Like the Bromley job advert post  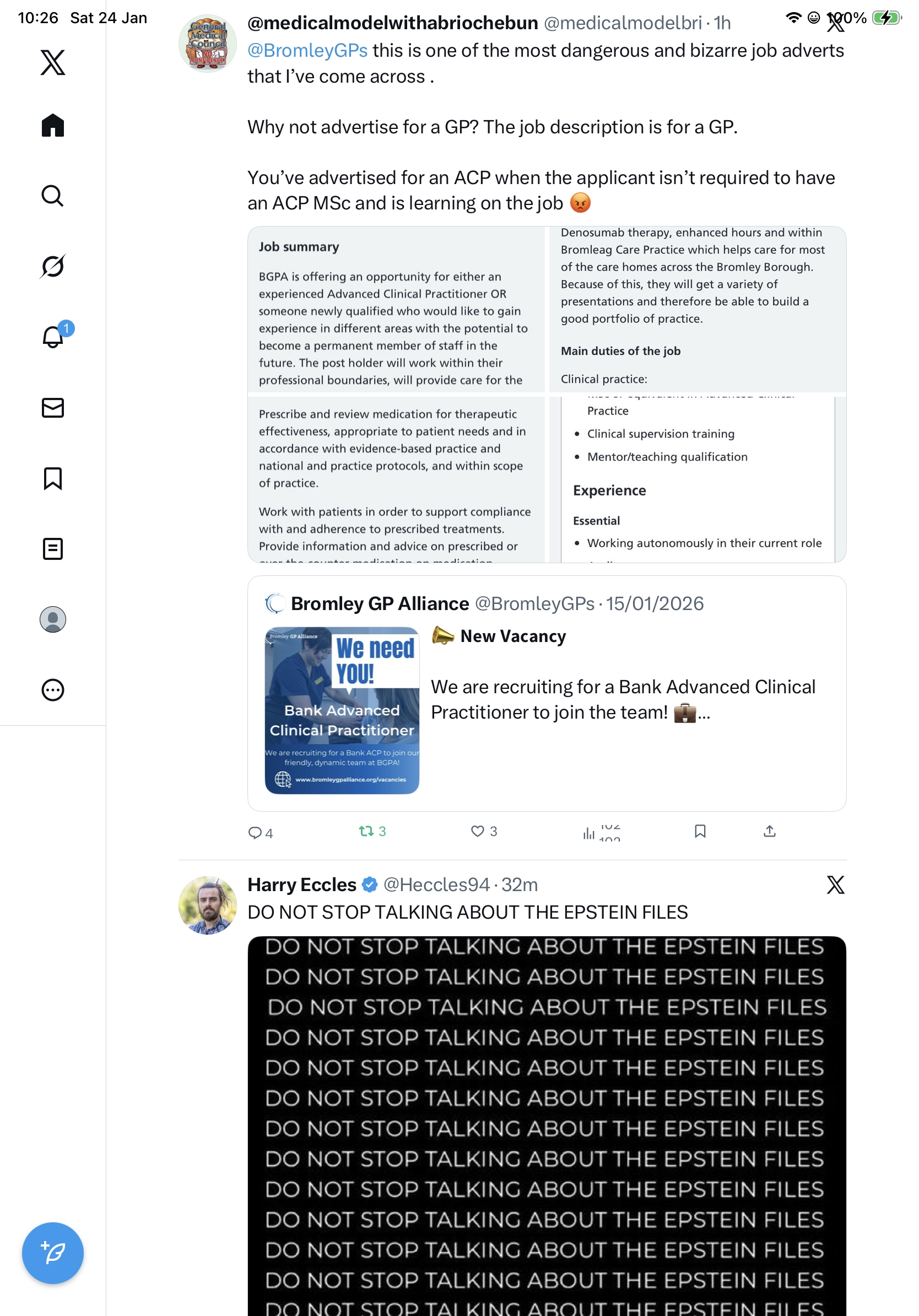484,831
